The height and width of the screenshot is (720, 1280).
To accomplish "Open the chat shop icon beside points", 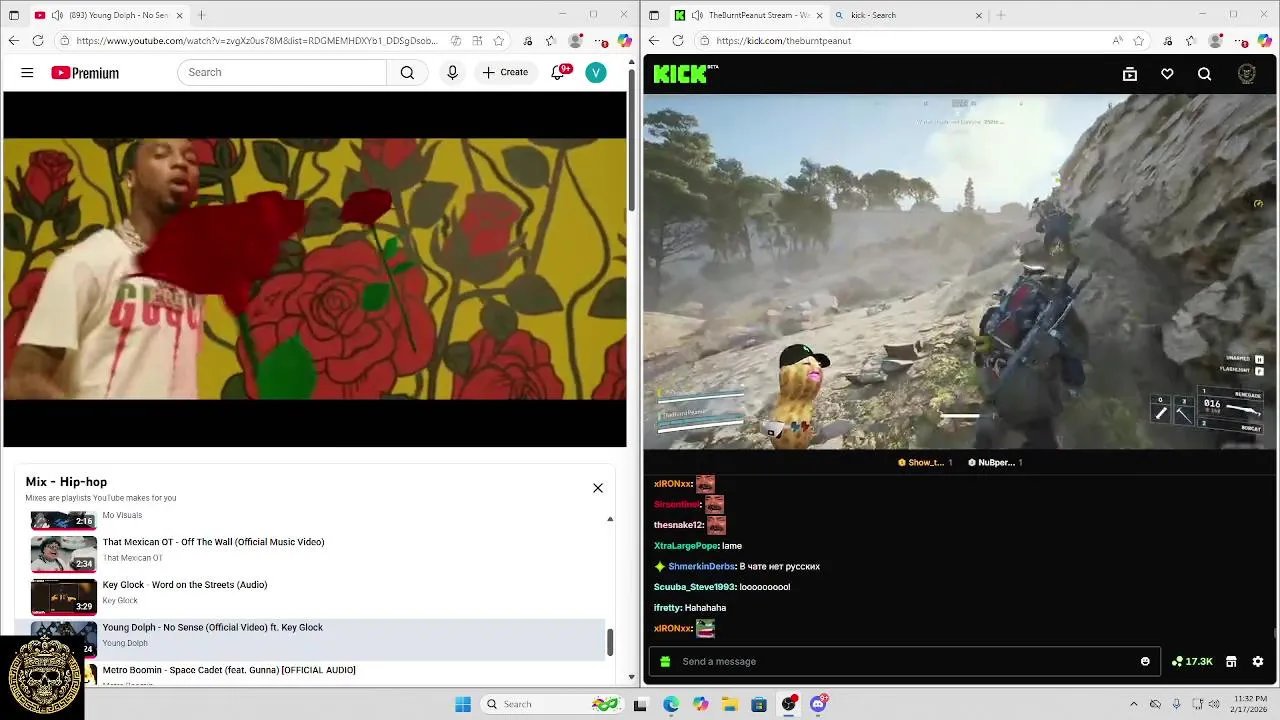I will [1231, 661].
